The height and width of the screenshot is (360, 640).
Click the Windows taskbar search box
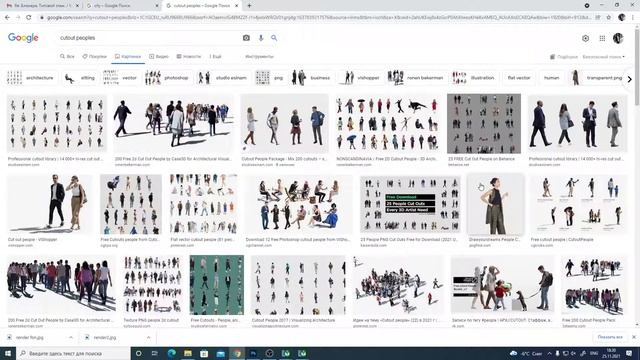tap(73, 353)
